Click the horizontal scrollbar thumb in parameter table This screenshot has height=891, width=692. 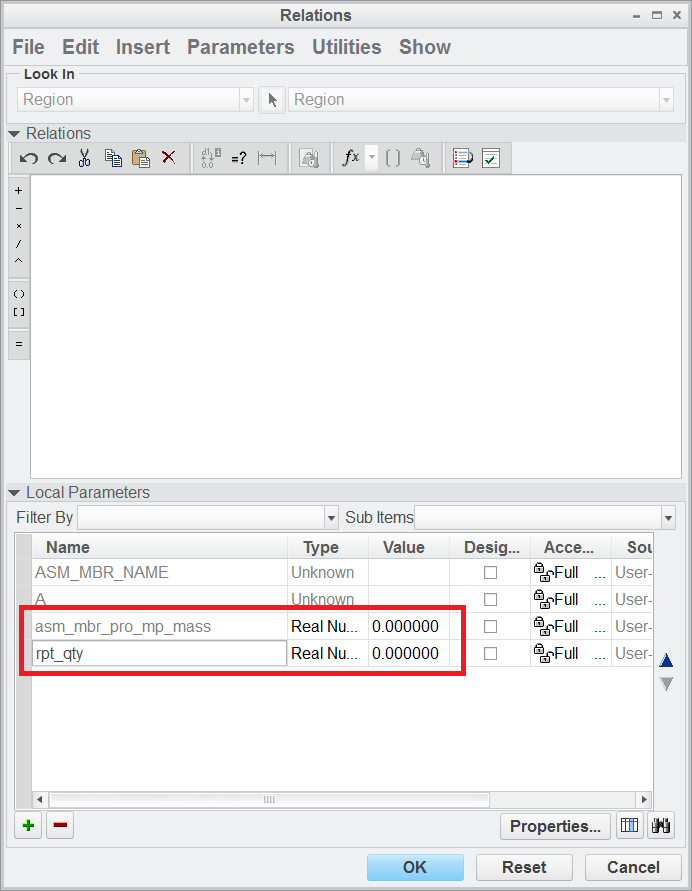[x=269, y=800]
